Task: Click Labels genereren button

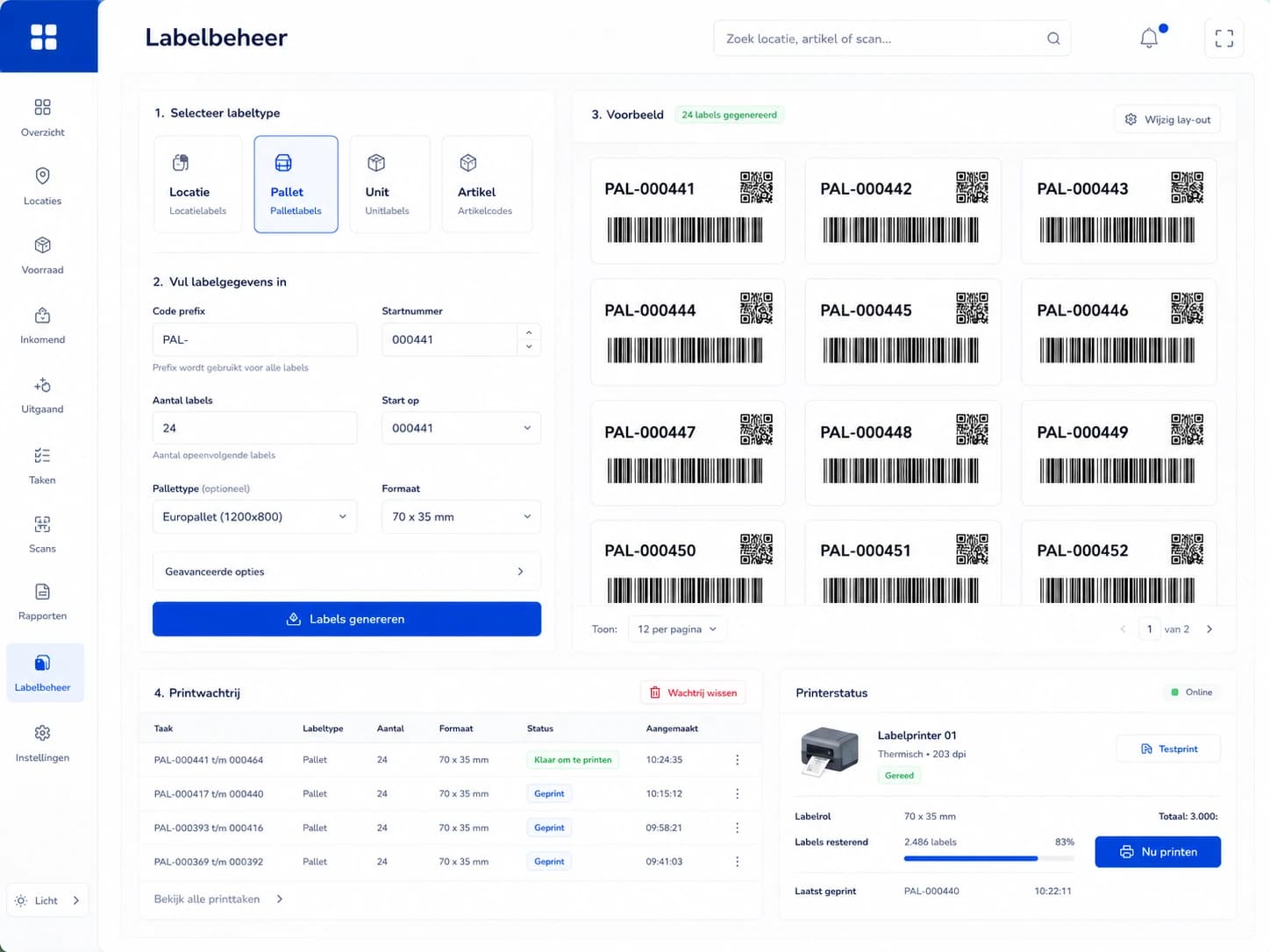Action: click(x=346, y=619)
